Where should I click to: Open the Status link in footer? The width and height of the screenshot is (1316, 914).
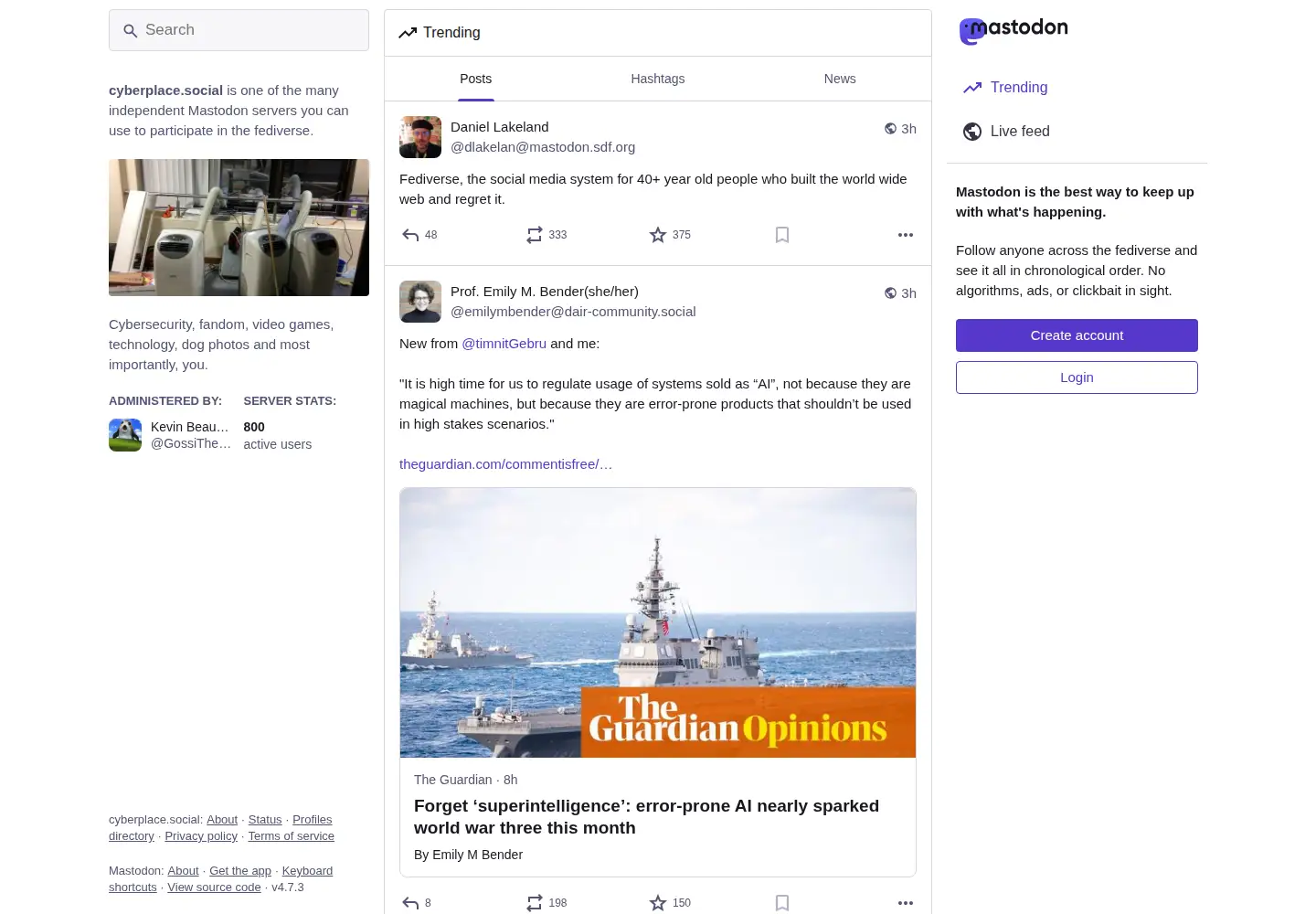[x=265, y=820]
